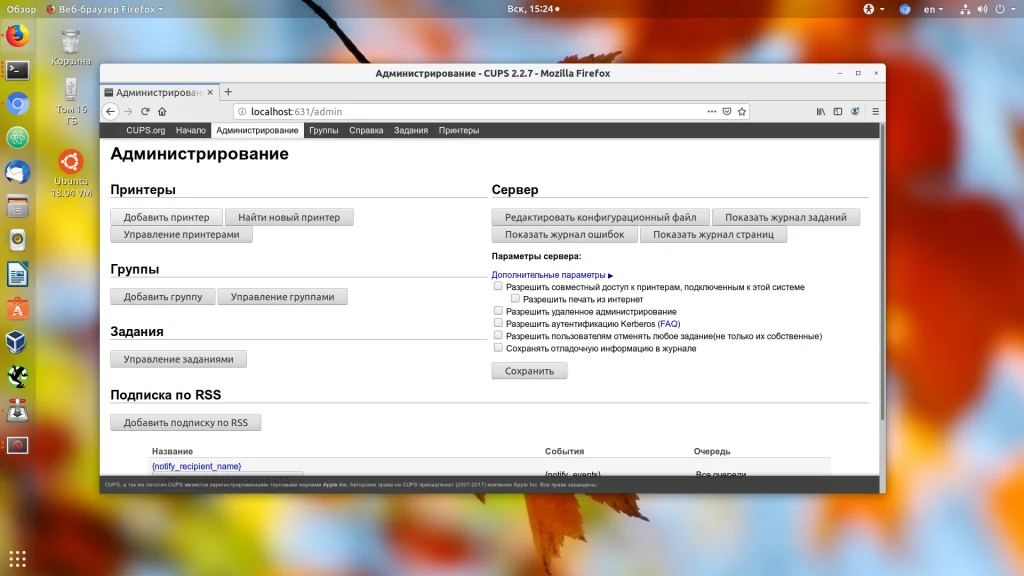Launch Firefox from the dock
The height and width of the screenshot is (576, 1024).
tap(18, 36)
